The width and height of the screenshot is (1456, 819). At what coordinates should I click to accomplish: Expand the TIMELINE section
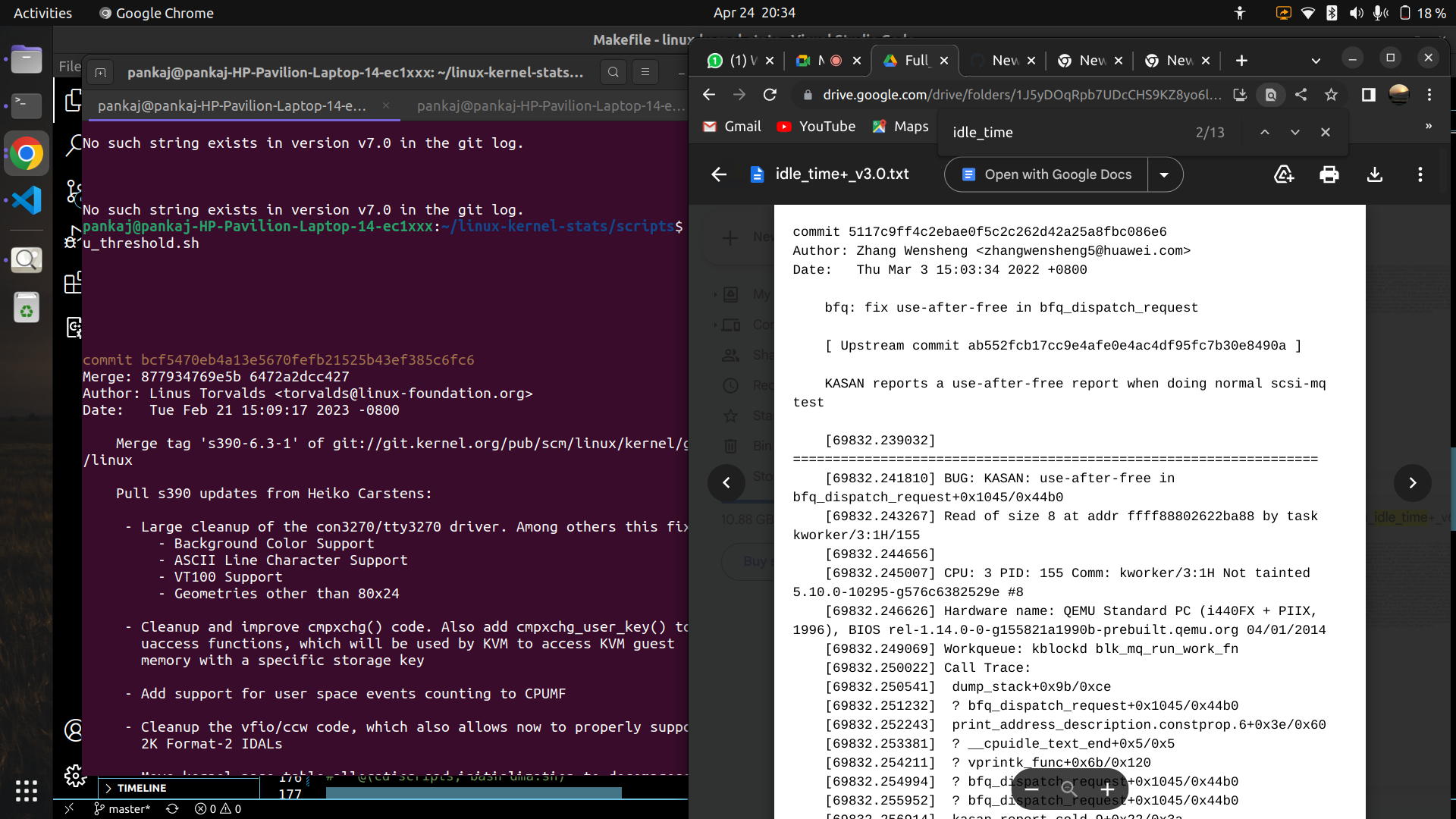pos(141,788)
